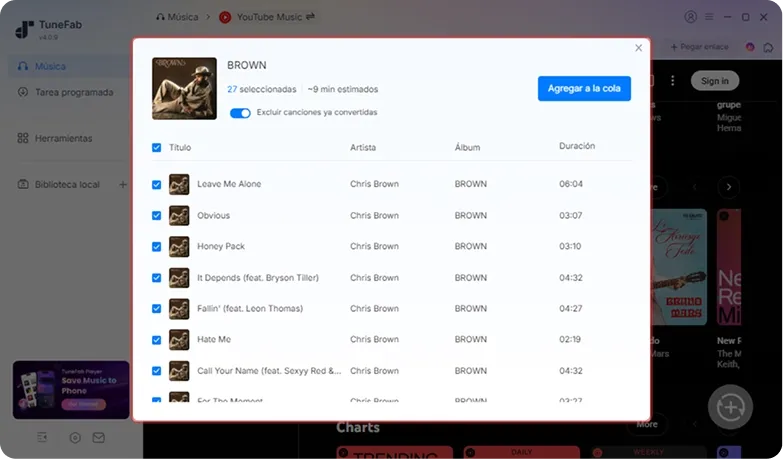Click Leave Me Alone song thumbnail
783x459 pixels.
[179, 184]
